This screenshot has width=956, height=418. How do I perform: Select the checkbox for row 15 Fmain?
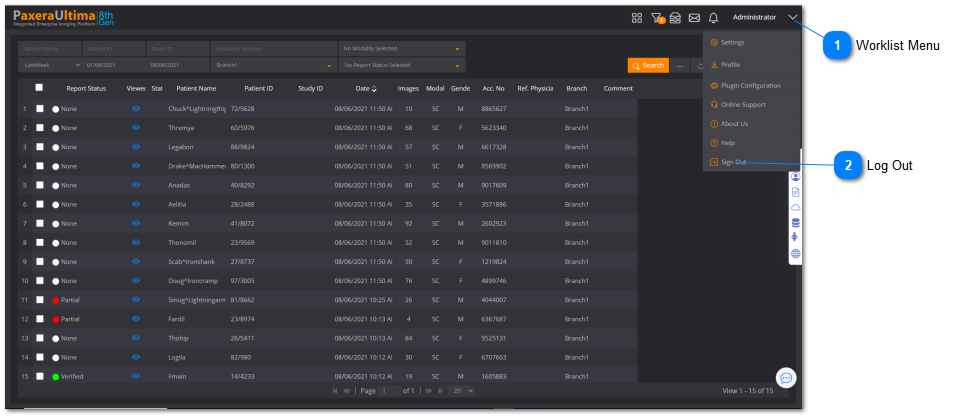coord(40,376)
